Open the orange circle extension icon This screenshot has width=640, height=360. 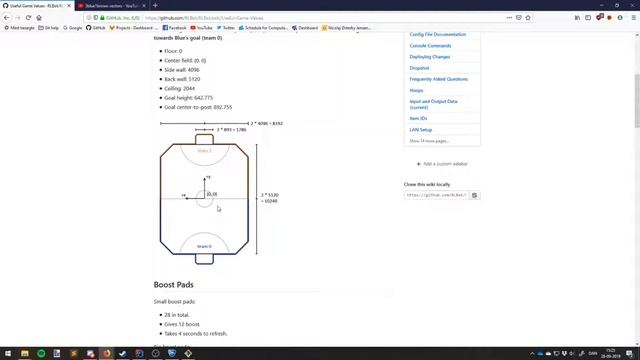tap(609, 18)
